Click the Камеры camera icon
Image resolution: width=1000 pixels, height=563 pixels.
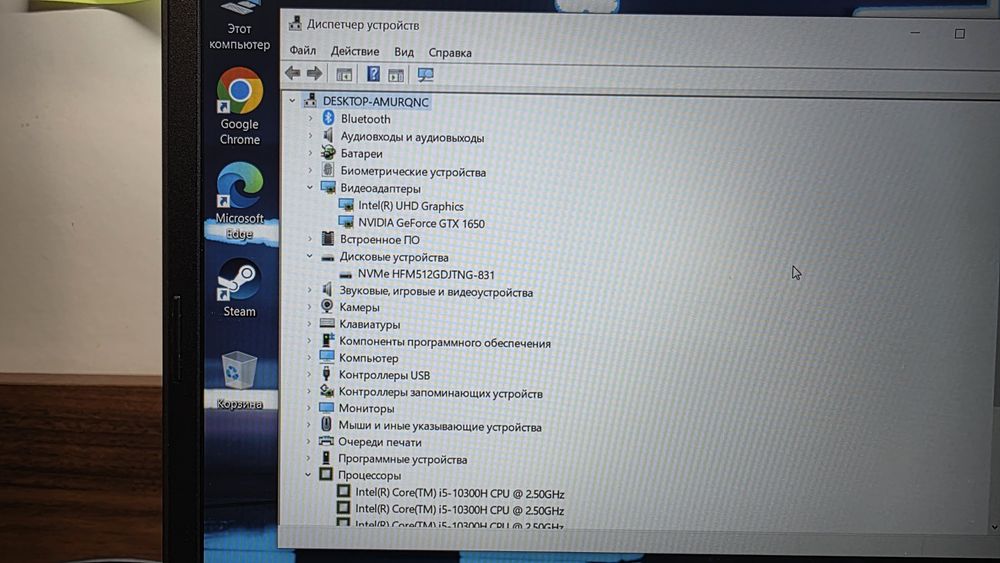(x=327, y=306)
